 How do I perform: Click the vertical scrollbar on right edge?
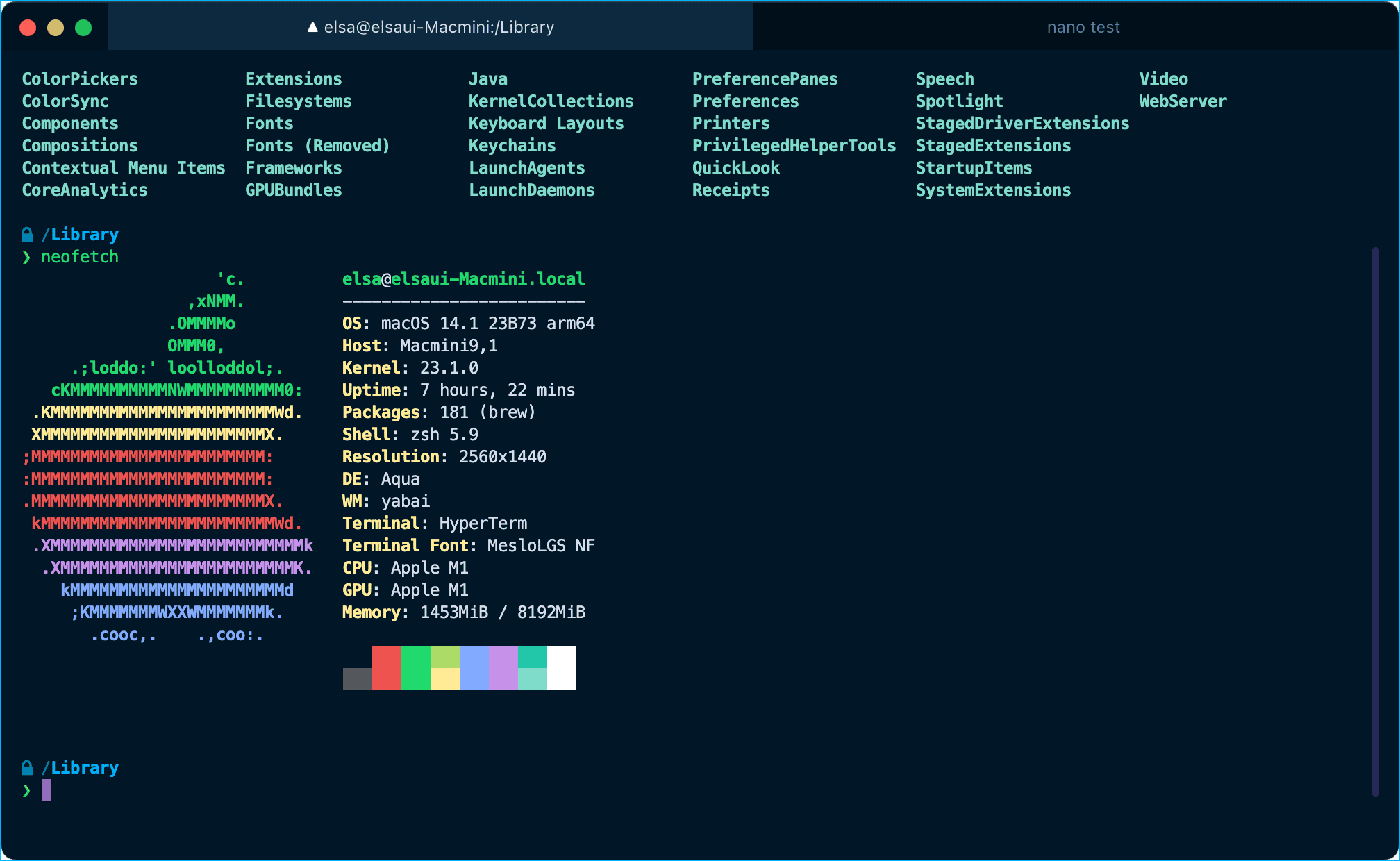click(x=1375, y=521)
